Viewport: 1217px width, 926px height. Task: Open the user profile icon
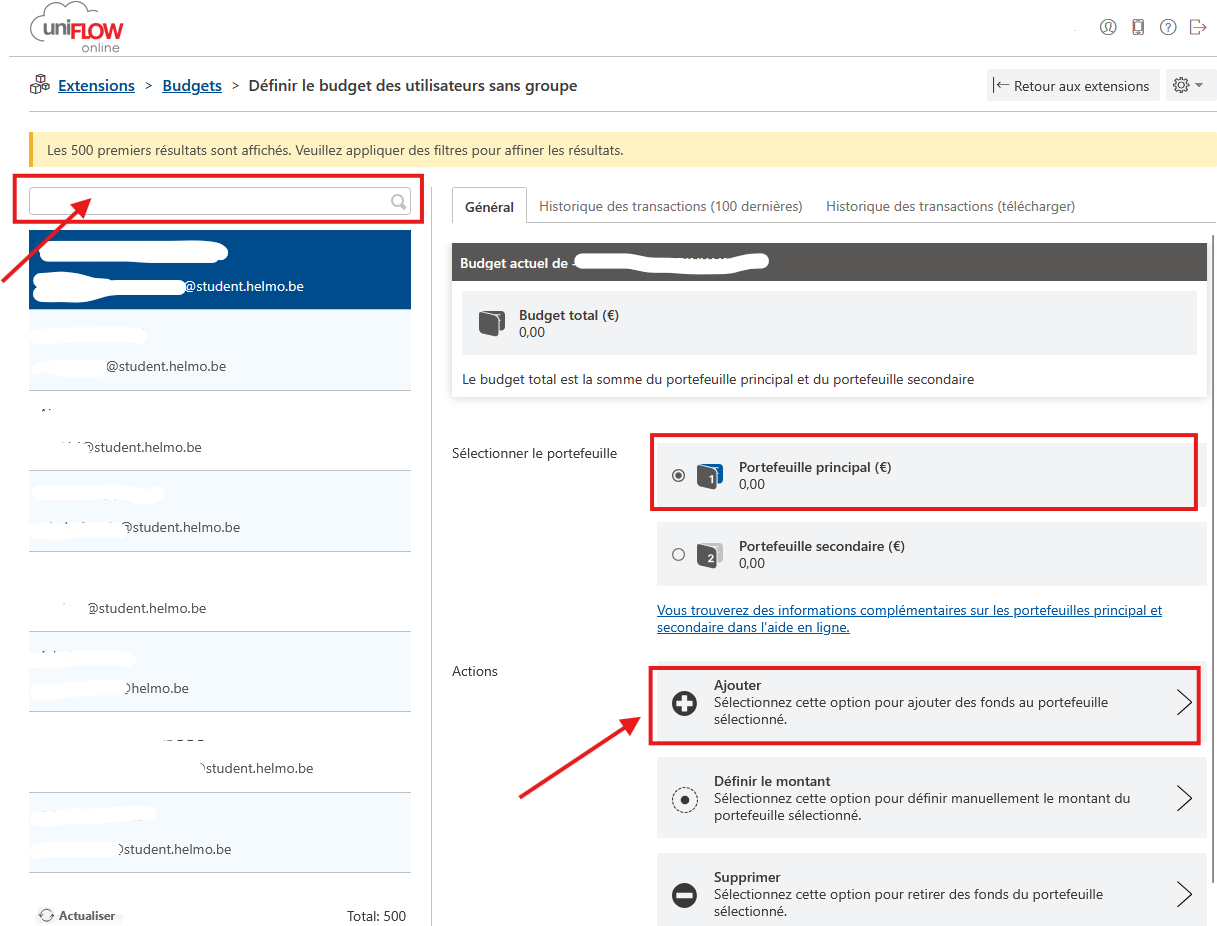pos(1108,27)
